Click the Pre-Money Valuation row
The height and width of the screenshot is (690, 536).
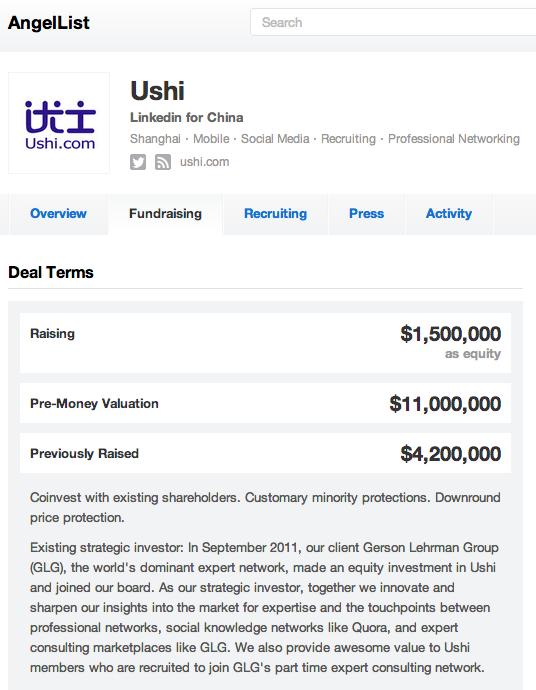pyautogui.click(x=265, y=404)
